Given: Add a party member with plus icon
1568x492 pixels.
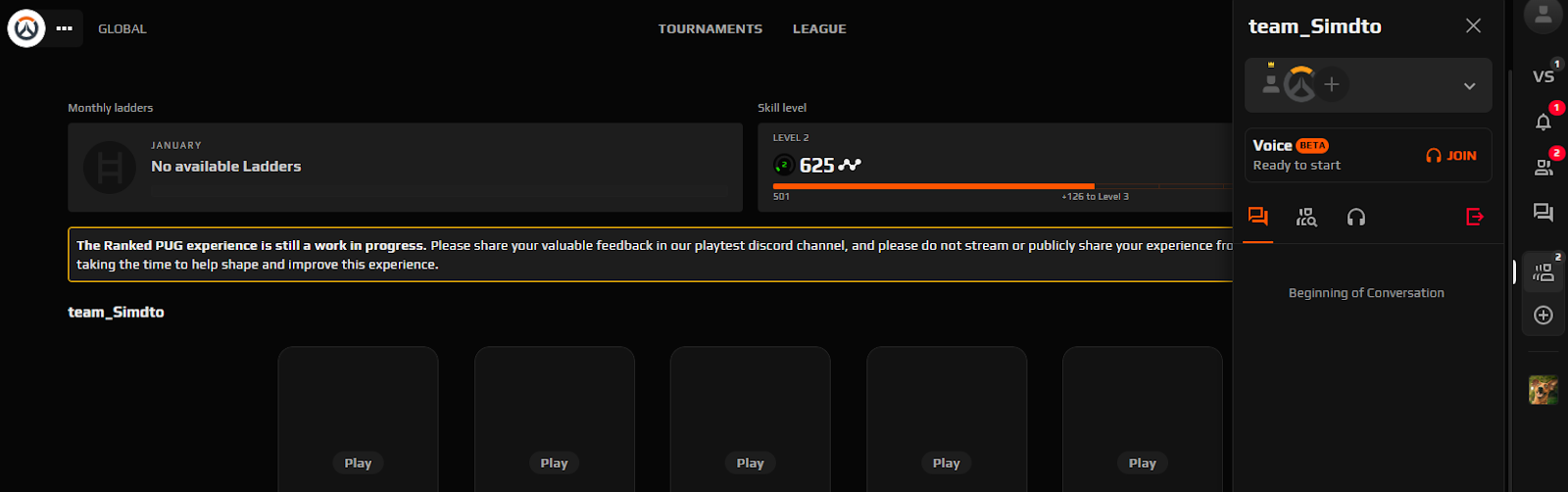Looking at the screenshot, I should (1332, 84).
